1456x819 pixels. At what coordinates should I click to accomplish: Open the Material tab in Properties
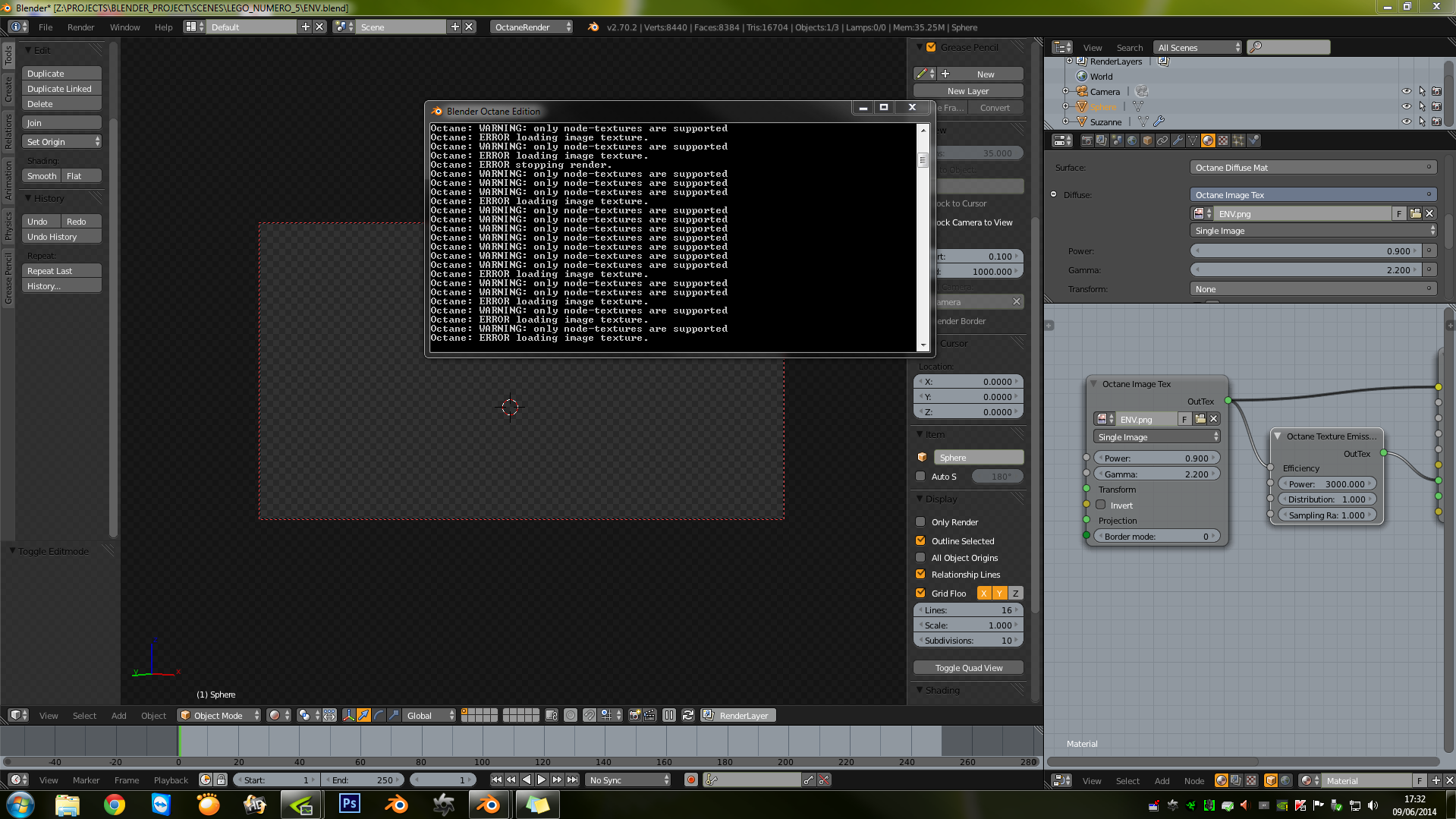coord(1208,140)
